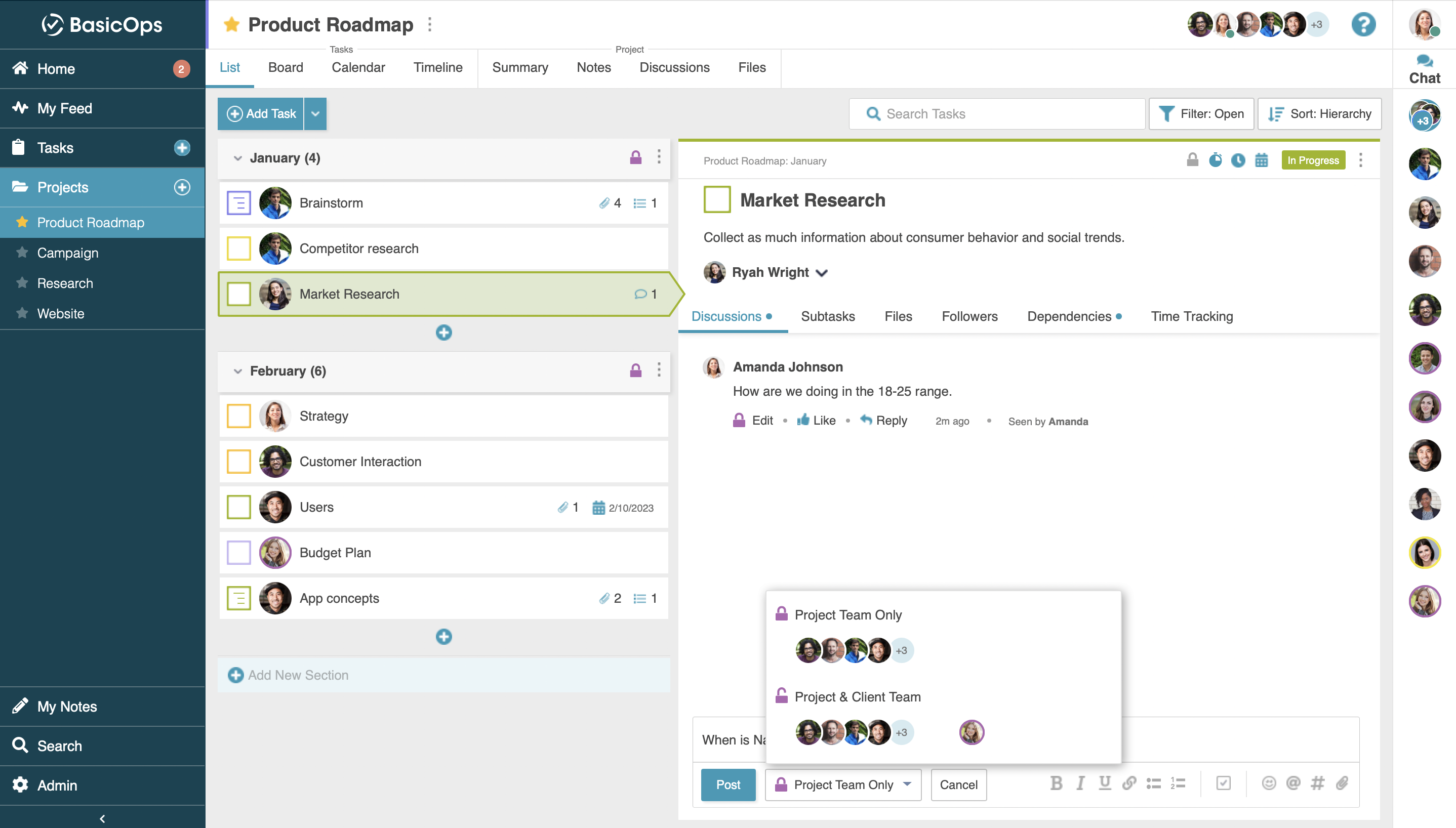Open the Add Task dropdown arrow
This screenshot has width=1456, height=828.
pos(315,114)
